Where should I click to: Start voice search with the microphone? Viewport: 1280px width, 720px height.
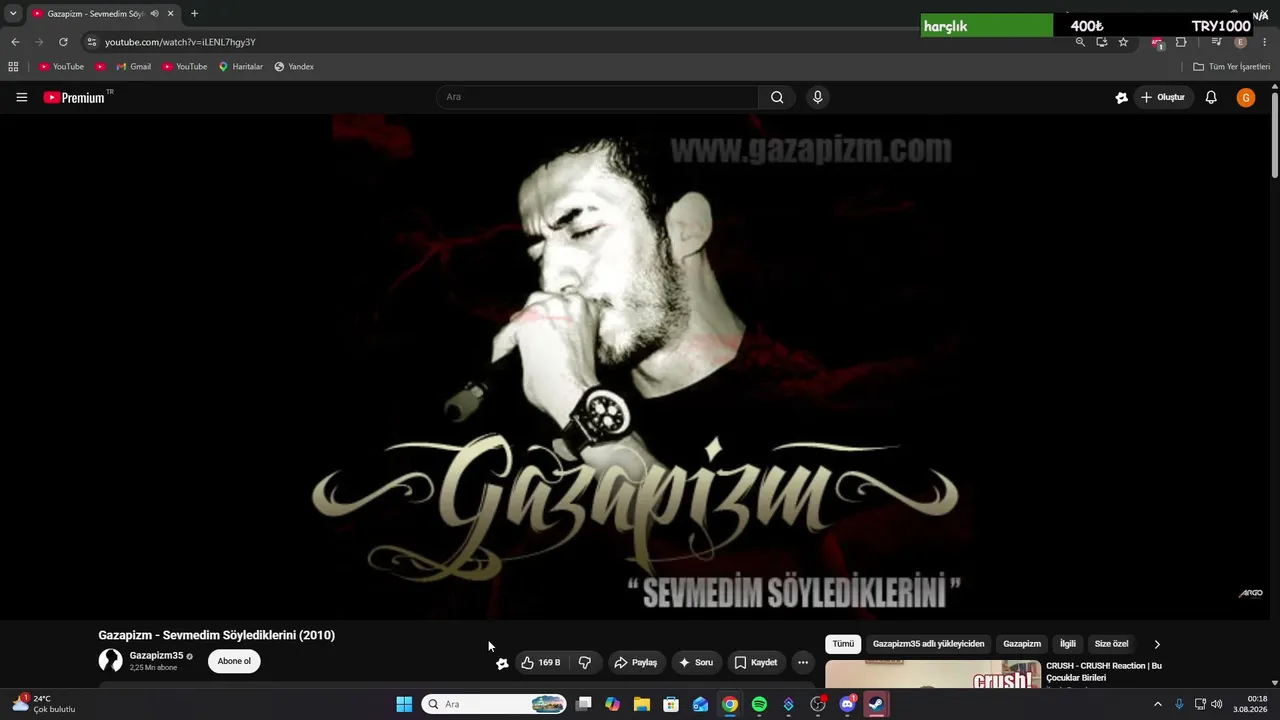coord(817,97)
